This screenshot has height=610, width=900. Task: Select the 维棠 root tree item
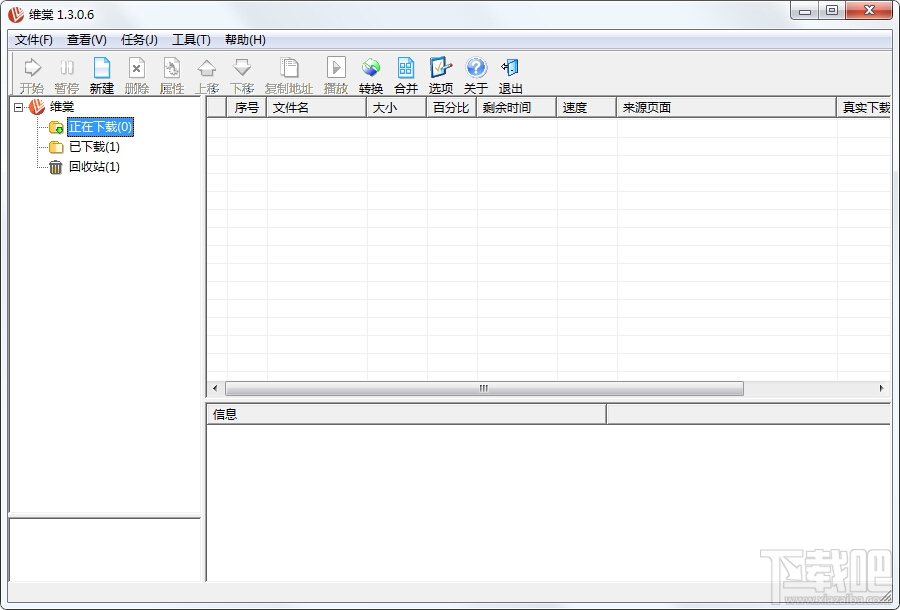[62, 107]
